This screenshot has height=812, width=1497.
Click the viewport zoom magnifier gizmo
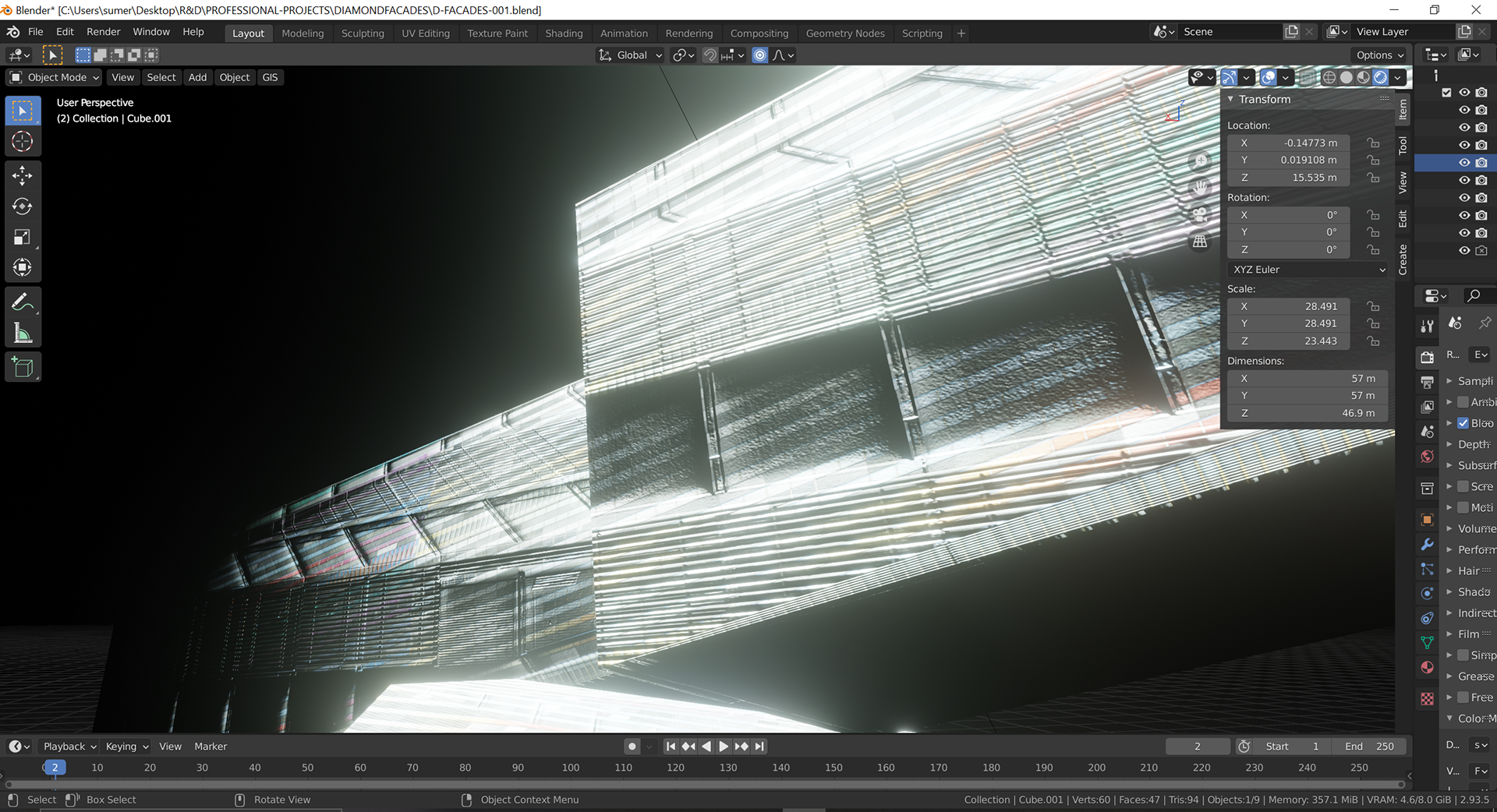click(x=1201, y=161)
